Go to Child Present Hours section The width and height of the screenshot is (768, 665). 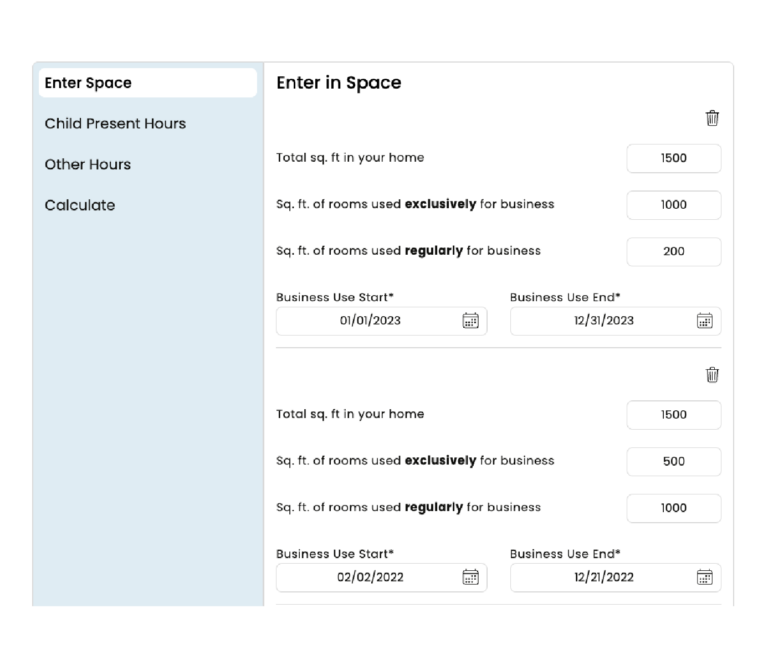pos(115,124)
